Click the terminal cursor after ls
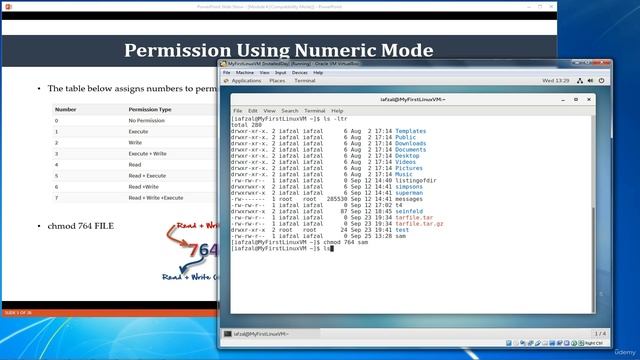The width and height of the screenshot is (640, 360). 332,248
